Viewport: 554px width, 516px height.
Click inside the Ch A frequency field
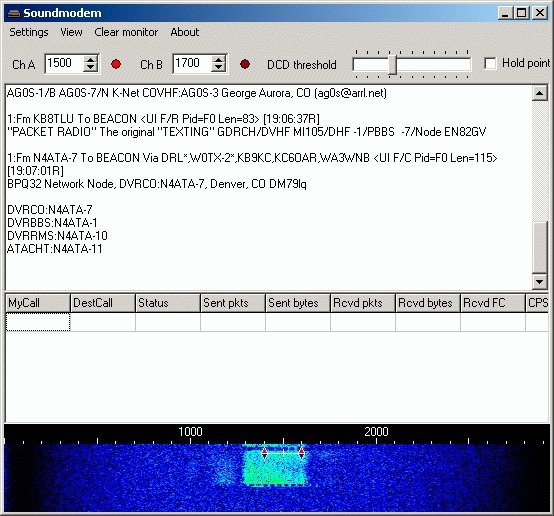pos(65,64)
